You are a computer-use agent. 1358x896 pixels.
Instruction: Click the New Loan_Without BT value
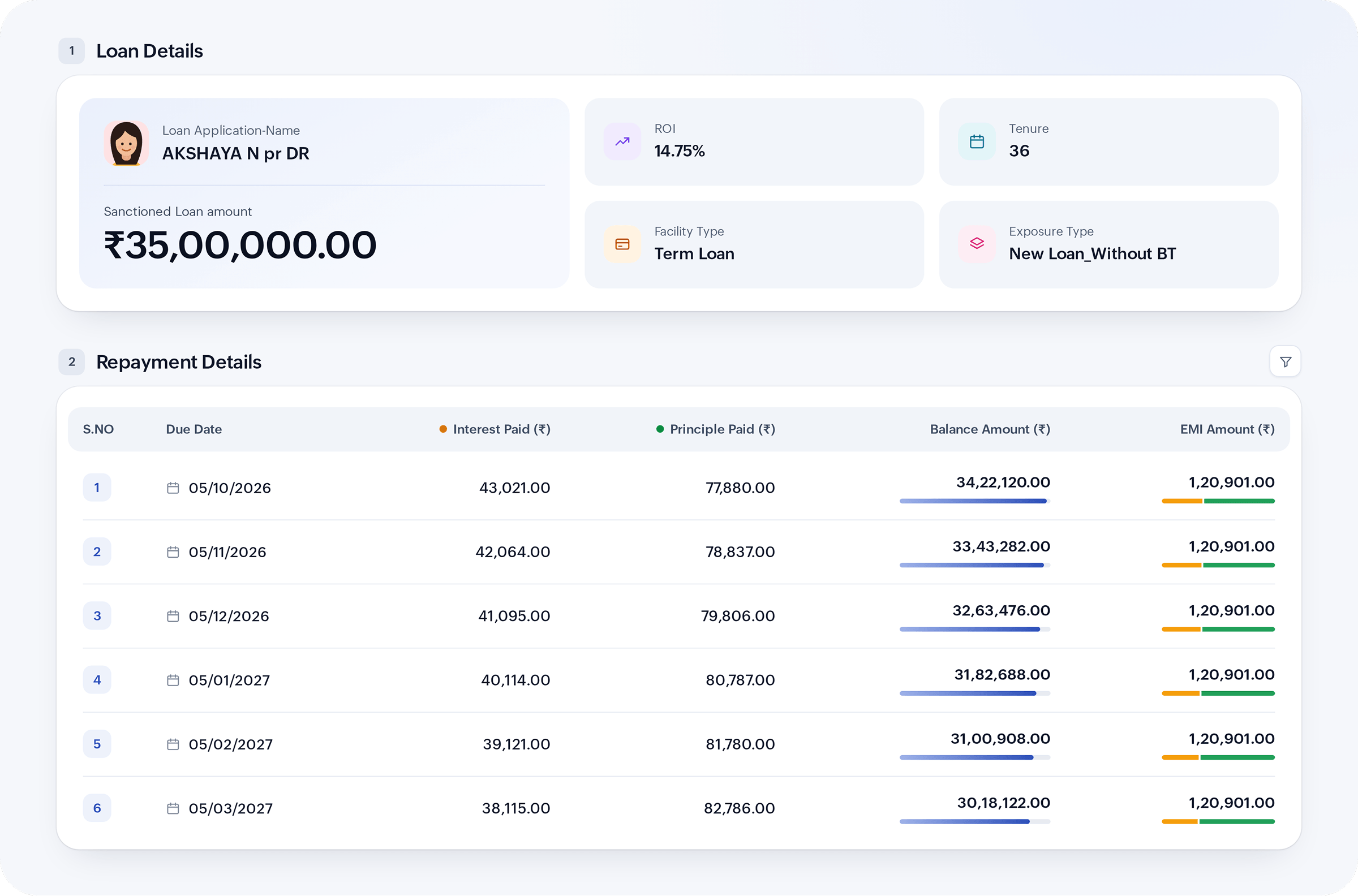click(x=1092, y=254)
